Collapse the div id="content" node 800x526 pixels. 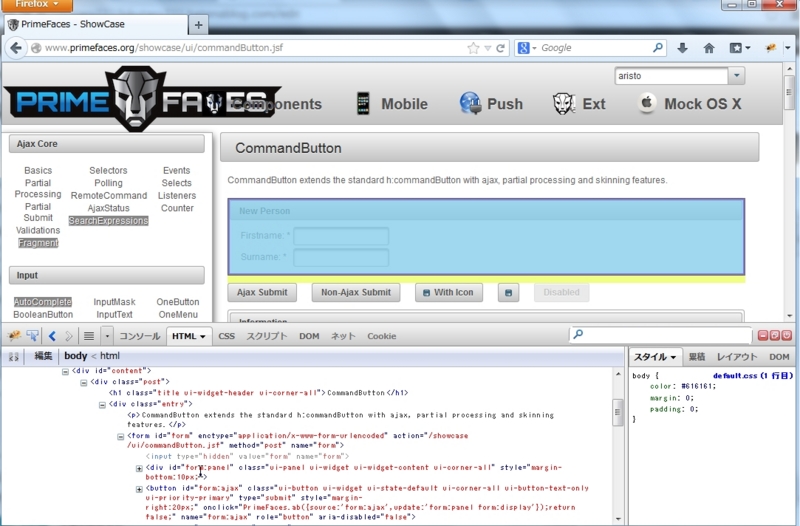pyautogui.click(x=65, y=372)
